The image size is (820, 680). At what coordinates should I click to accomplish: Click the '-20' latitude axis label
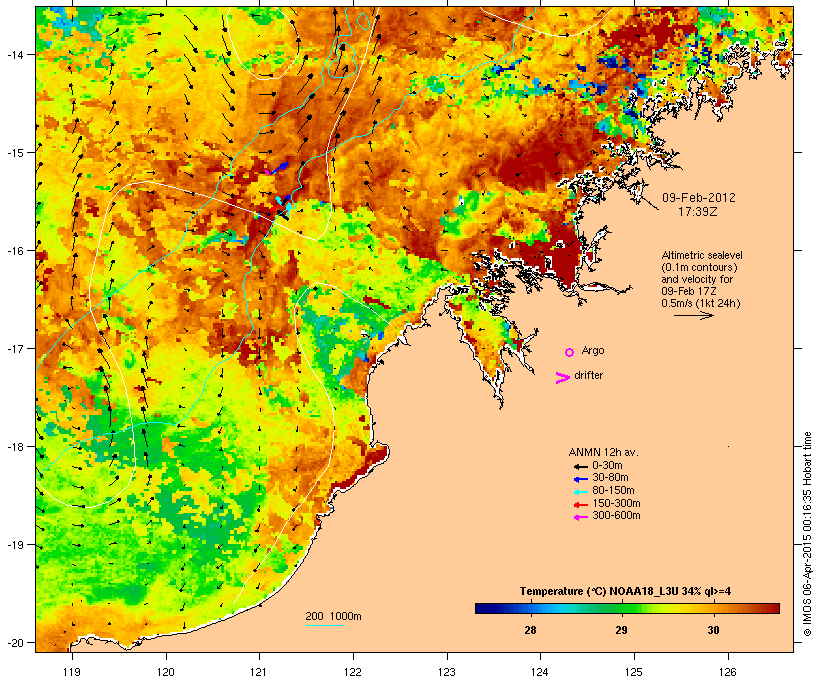[x=15, y=643]
